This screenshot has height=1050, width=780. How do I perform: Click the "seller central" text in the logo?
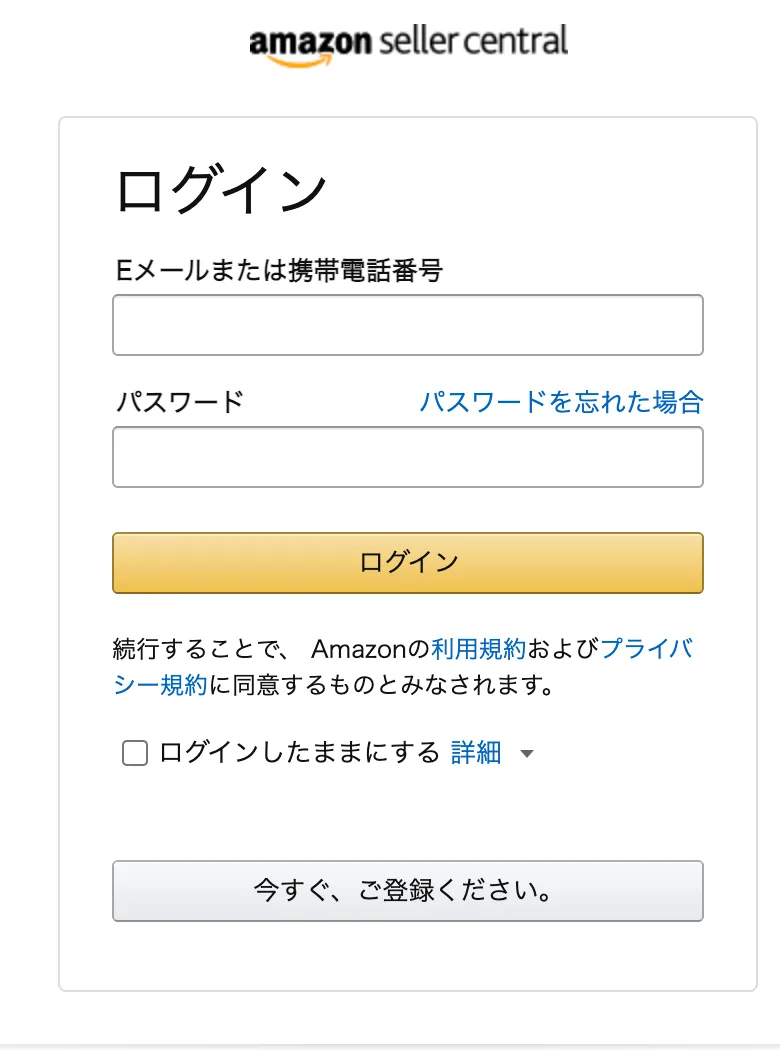(x=474, y=40)
